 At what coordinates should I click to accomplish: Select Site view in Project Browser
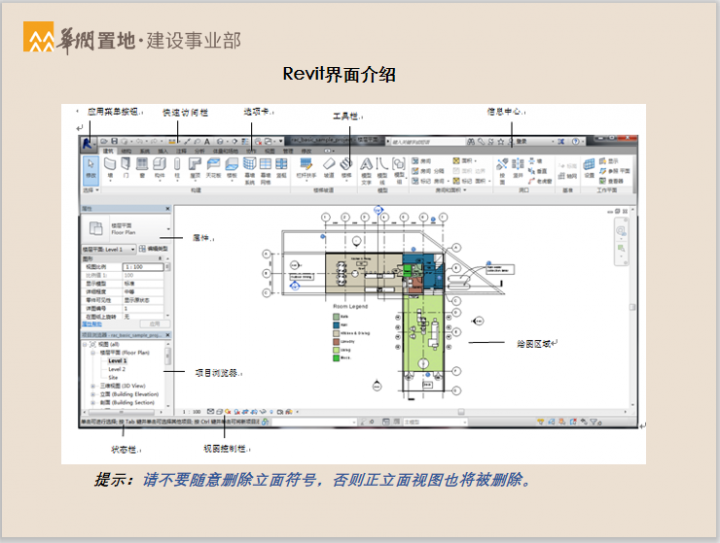coord(113,377)
